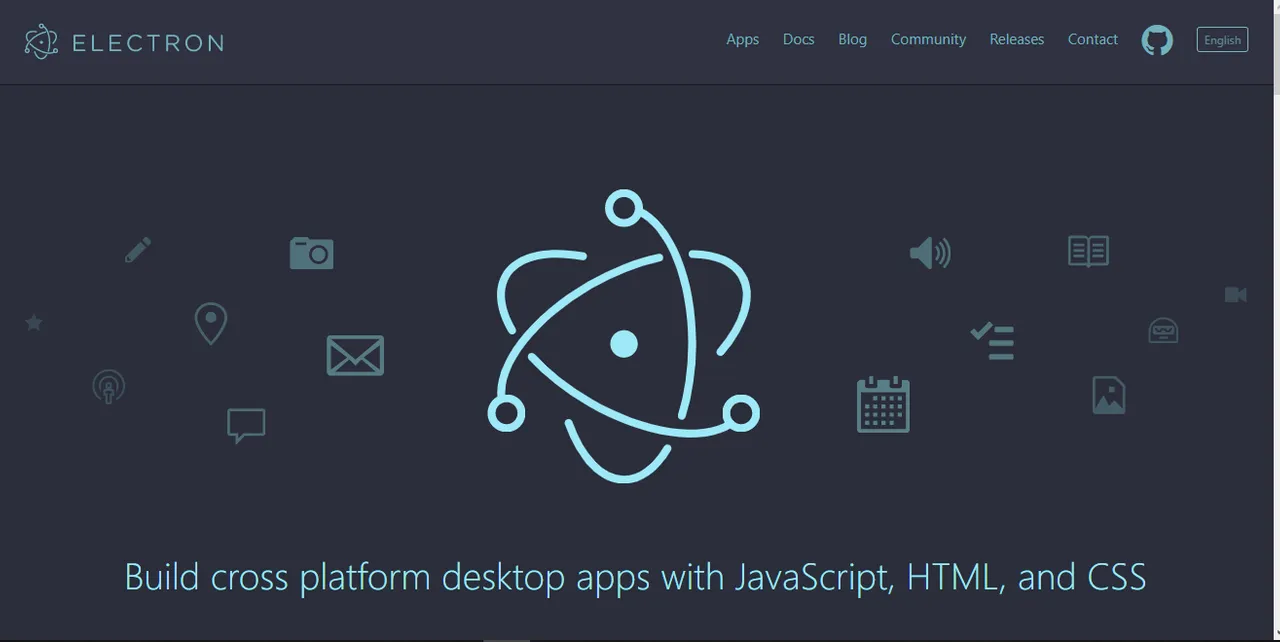Viewport: 1280px width, 642px height.
Task: Click the speech bubble comment icon
Action: click(246, 425)
